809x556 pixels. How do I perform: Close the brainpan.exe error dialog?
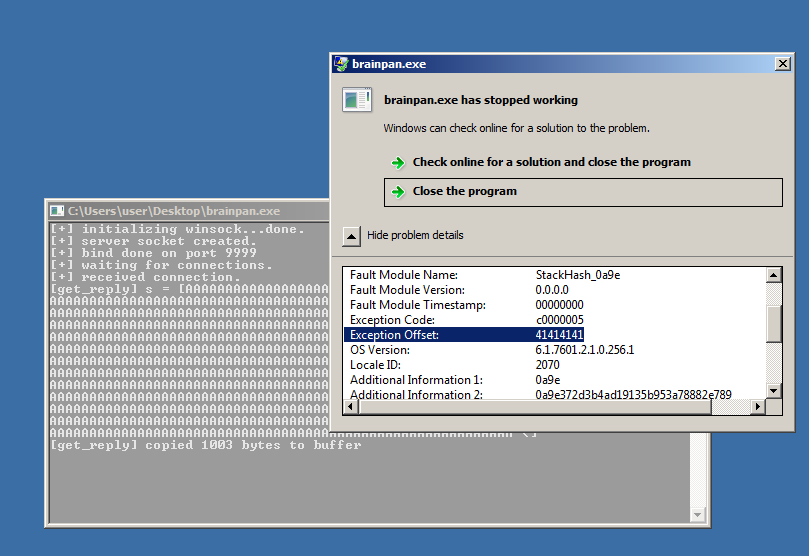point(783,63)
